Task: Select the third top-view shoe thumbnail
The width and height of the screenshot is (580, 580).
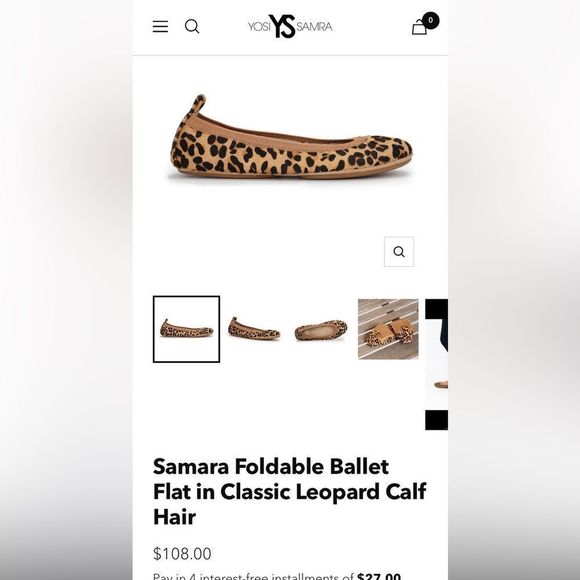Action: pos(321,329)
